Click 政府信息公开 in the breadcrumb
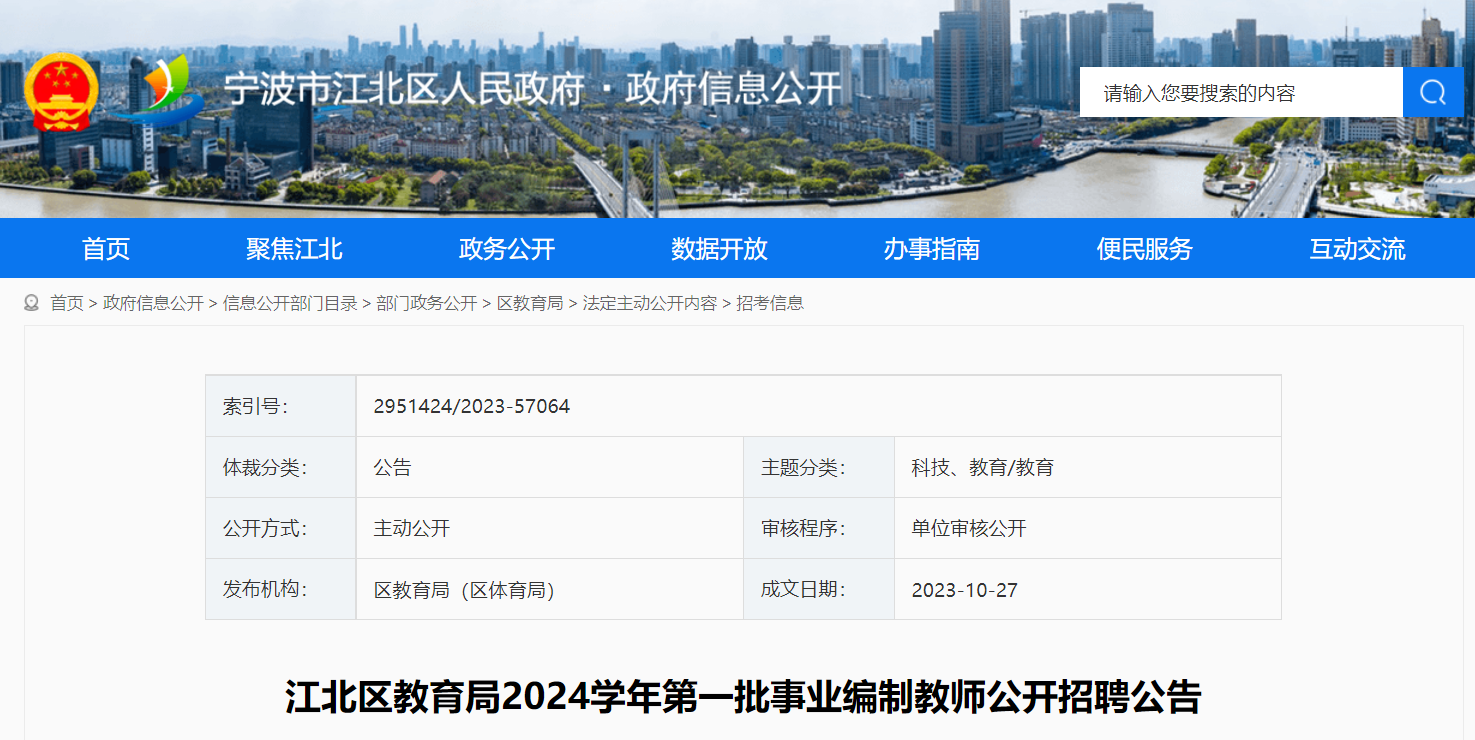 tap(153, 303)
